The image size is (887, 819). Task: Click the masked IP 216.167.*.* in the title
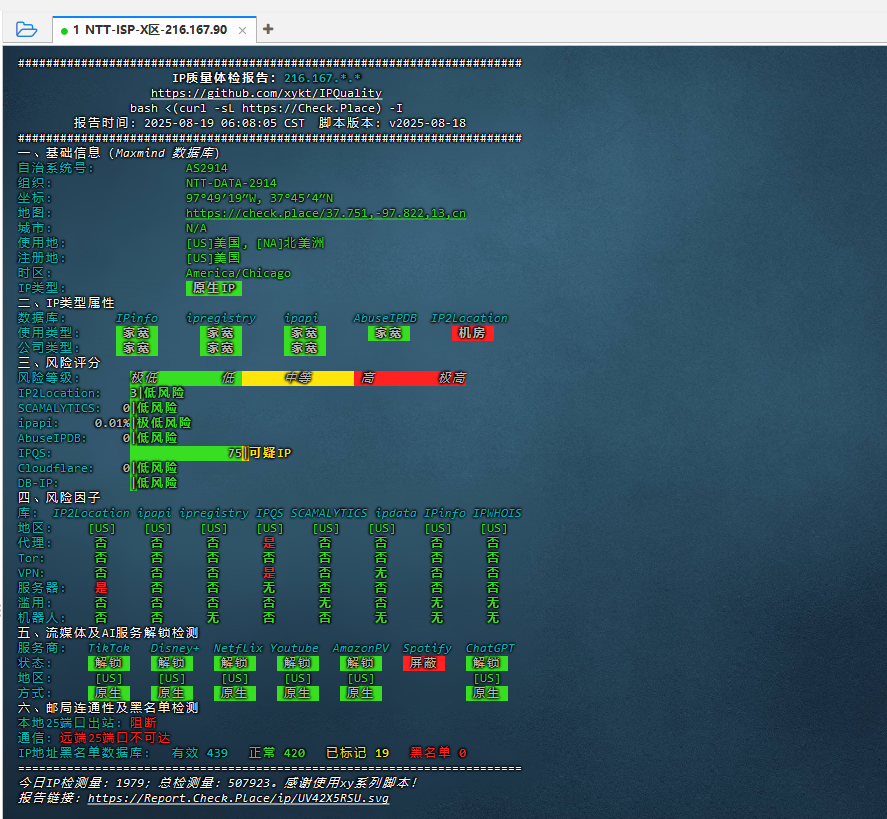tap(322, 78)
